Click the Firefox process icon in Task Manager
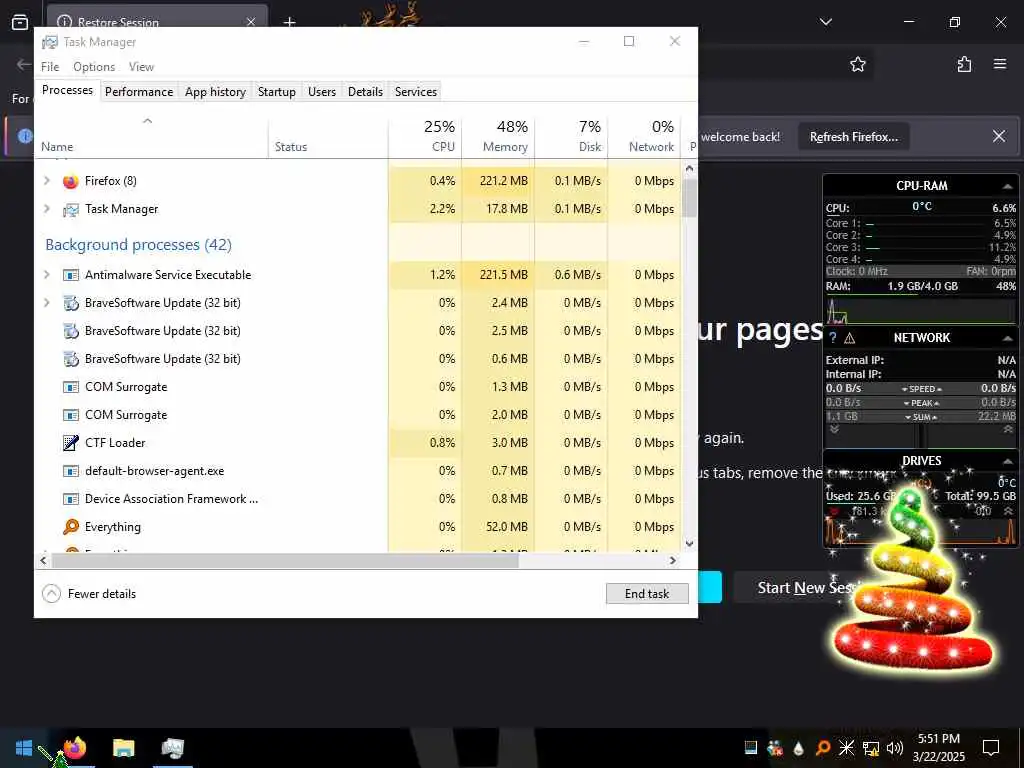 (71, 181)
